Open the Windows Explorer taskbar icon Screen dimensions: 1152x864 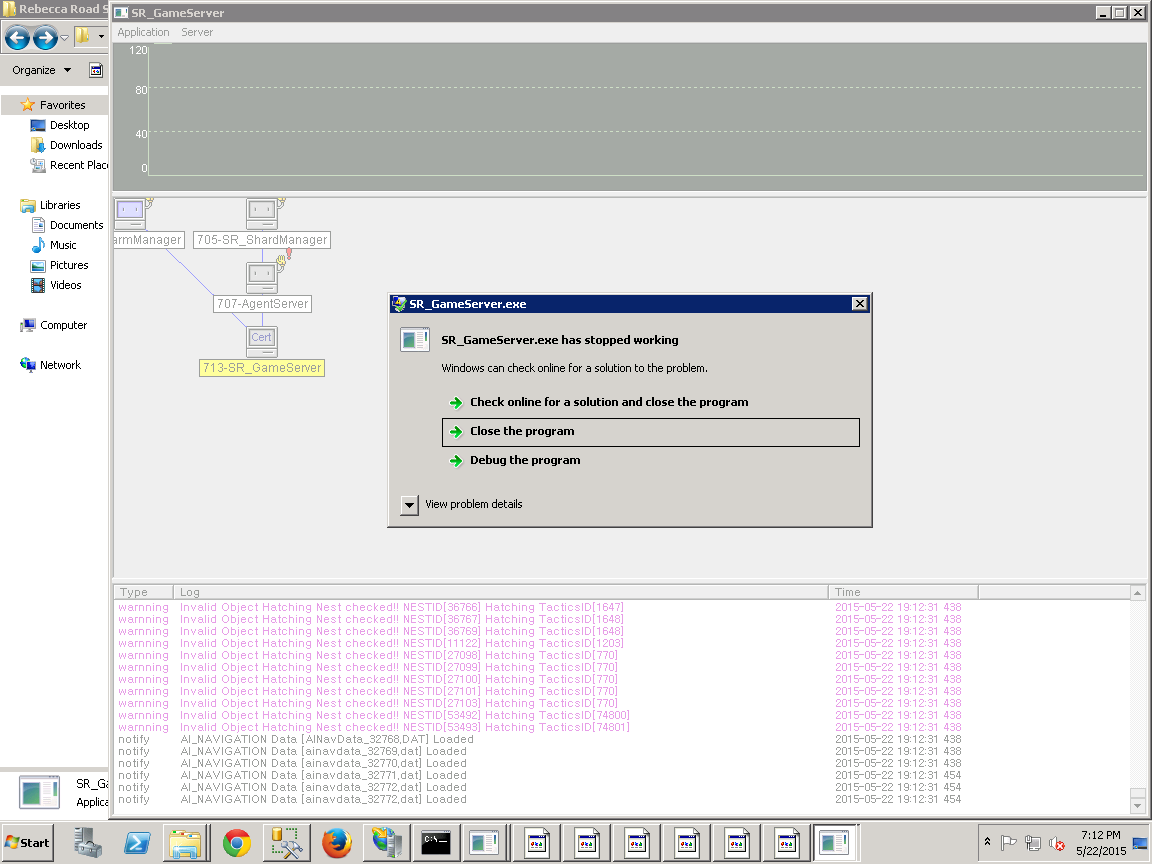pos(185,843)
